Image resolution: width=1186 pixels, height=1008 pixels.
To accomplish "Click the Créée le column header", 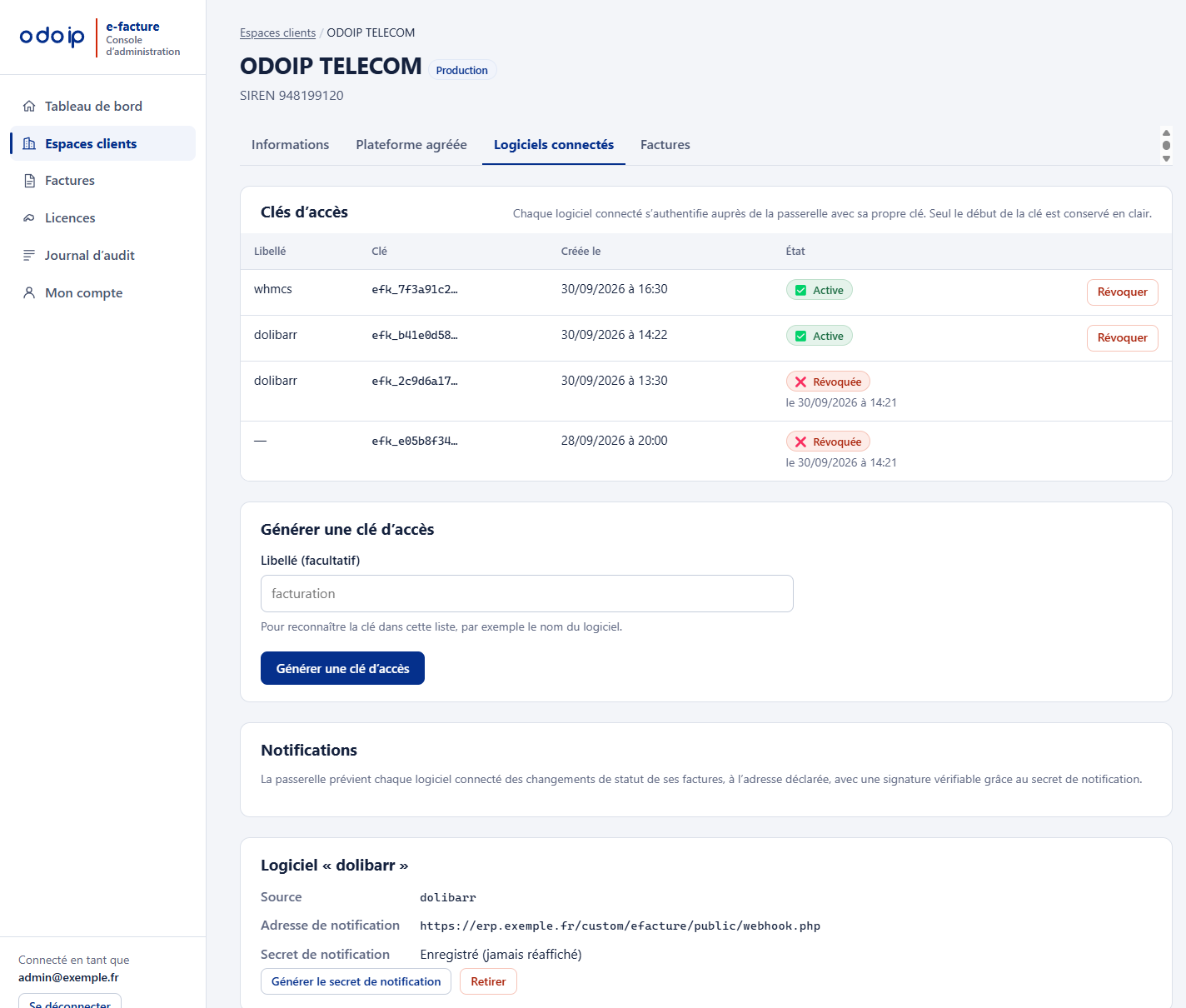I will (x=581, y=251).
